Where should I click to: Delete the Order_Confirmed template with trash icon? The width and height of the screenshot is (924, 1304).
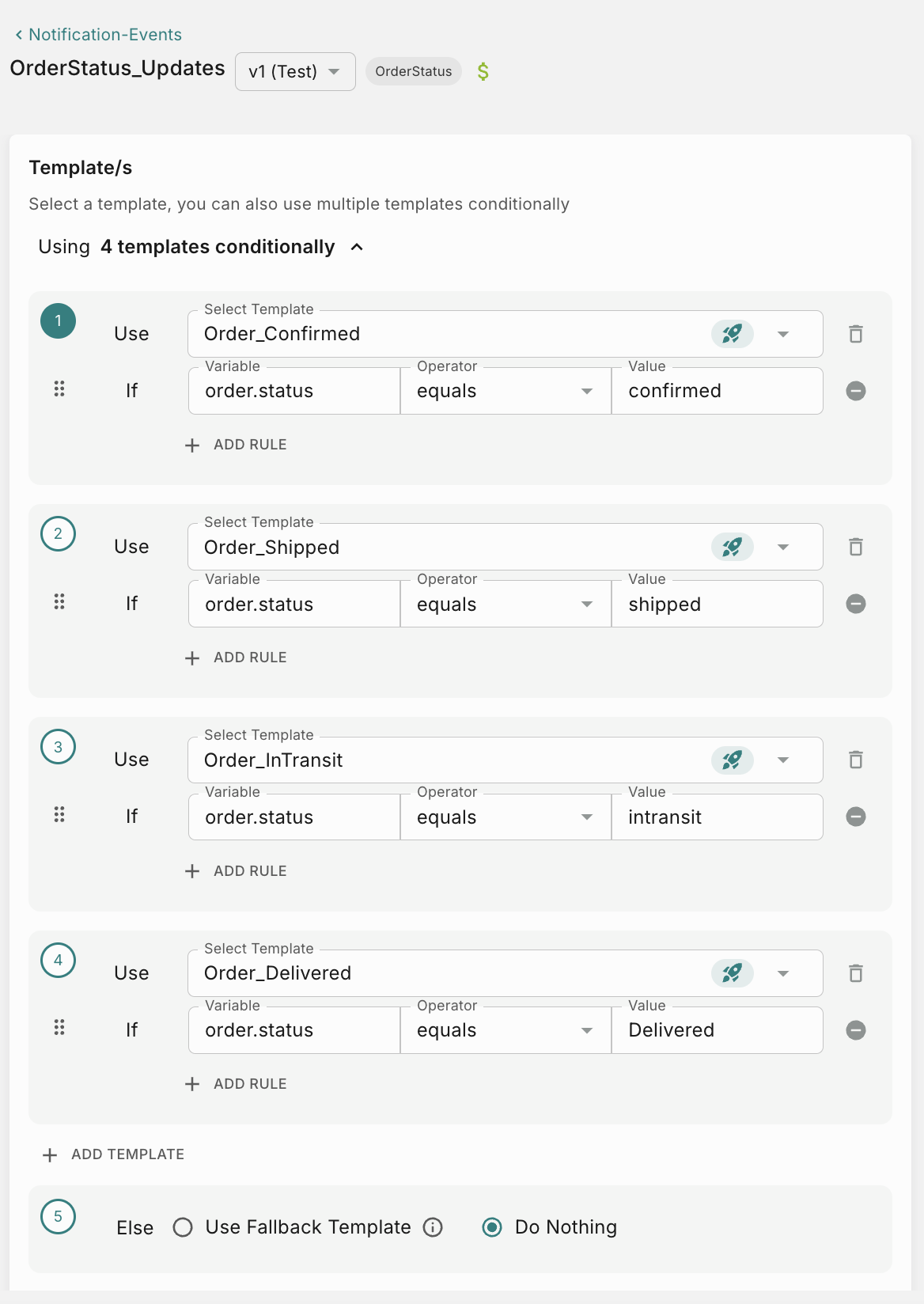855,334
